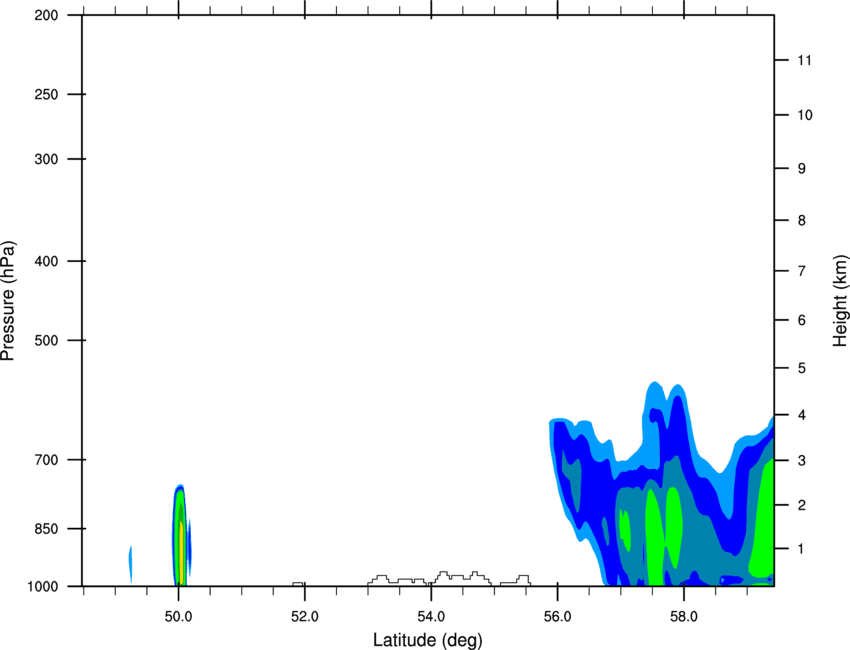Click the 700 pressure tick label
This screenshot has height=650, width=850.
(x=46, y=460)
